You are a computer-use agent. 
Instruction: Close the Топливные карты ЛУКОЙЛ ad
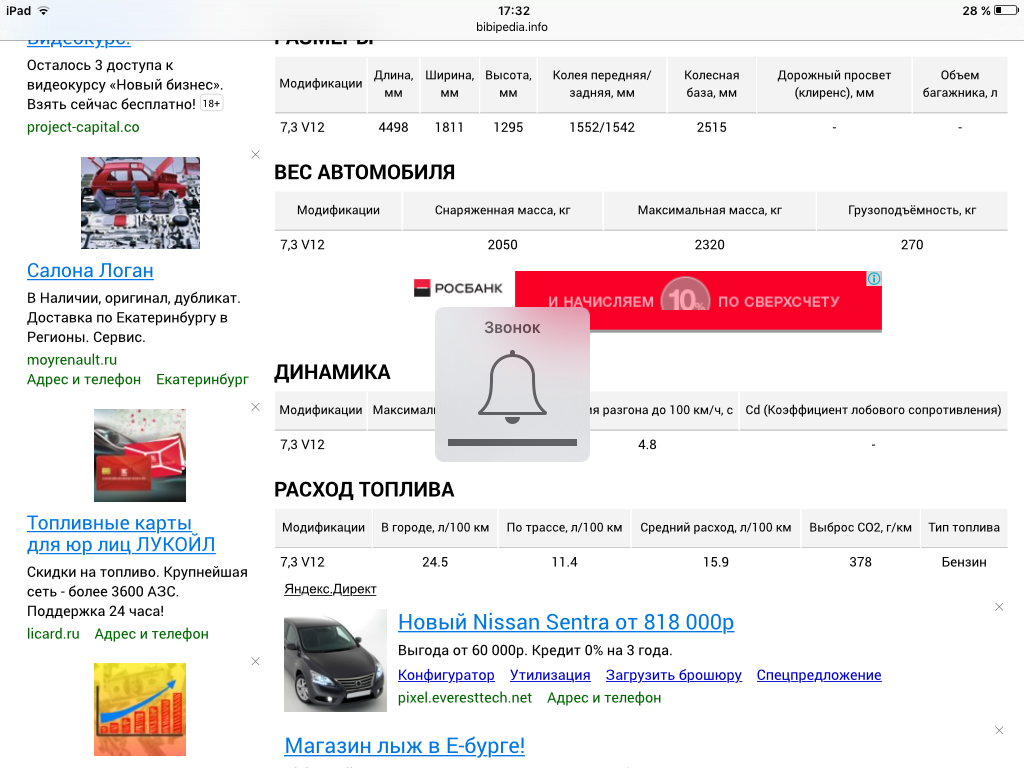point(255,407)
